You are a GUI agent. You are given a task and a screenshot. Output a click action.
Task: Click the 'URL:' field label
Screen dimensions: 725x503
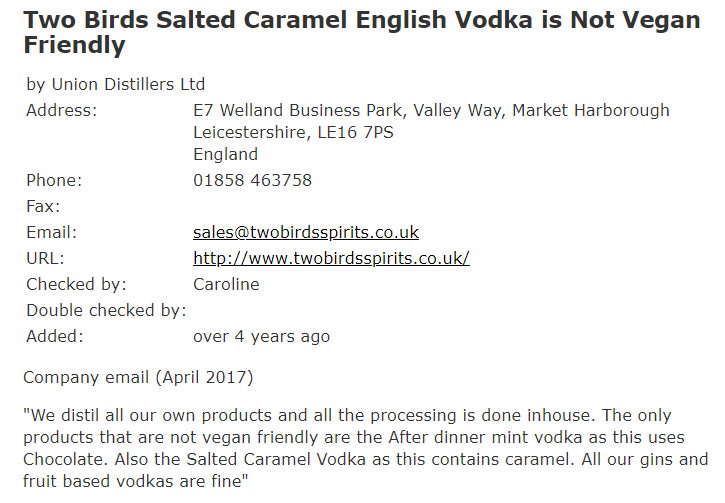(x=46, y=259)
